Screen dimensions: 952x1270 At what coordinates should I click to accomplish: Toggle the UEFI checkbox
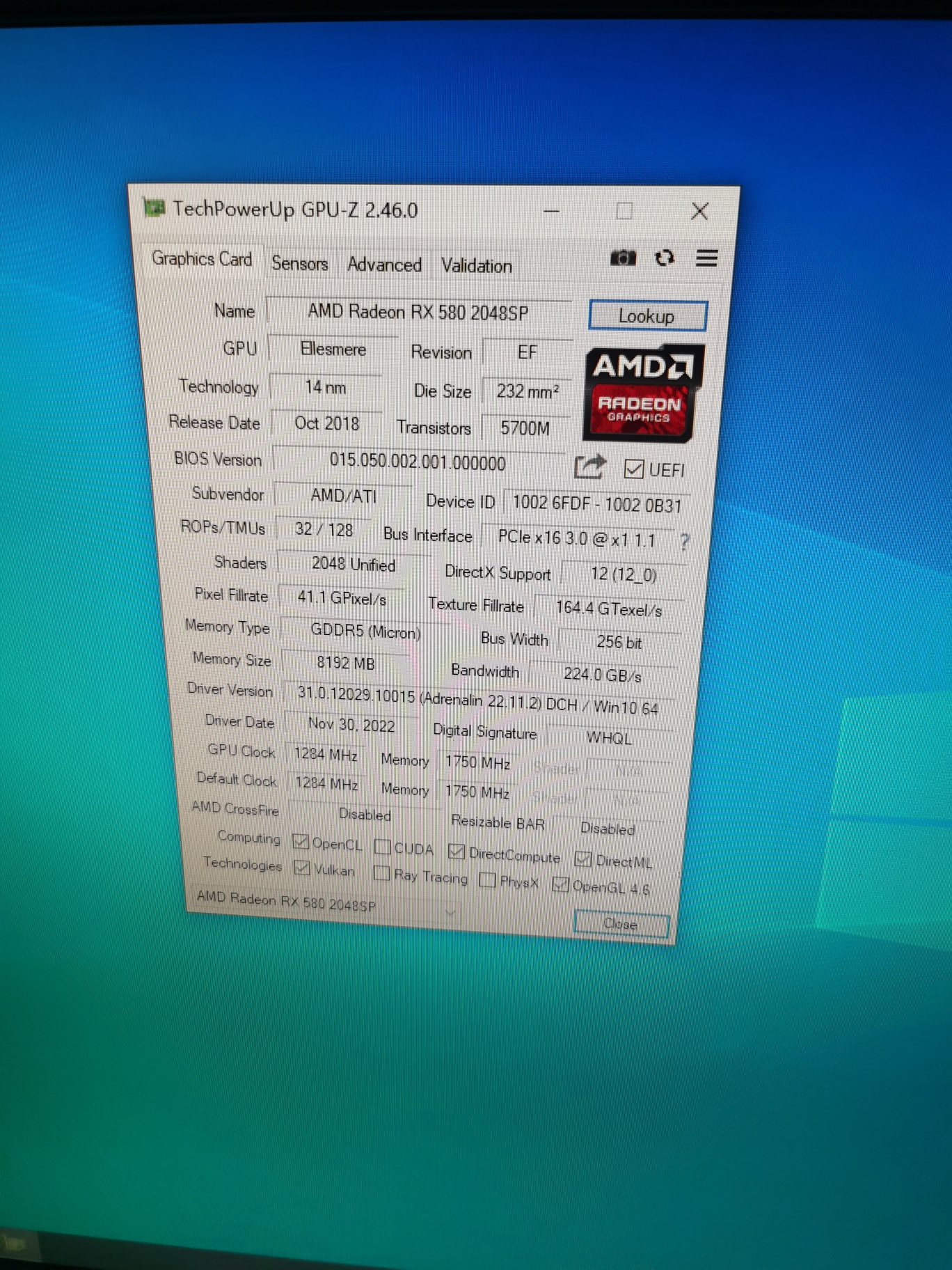[x=633, y=469]
